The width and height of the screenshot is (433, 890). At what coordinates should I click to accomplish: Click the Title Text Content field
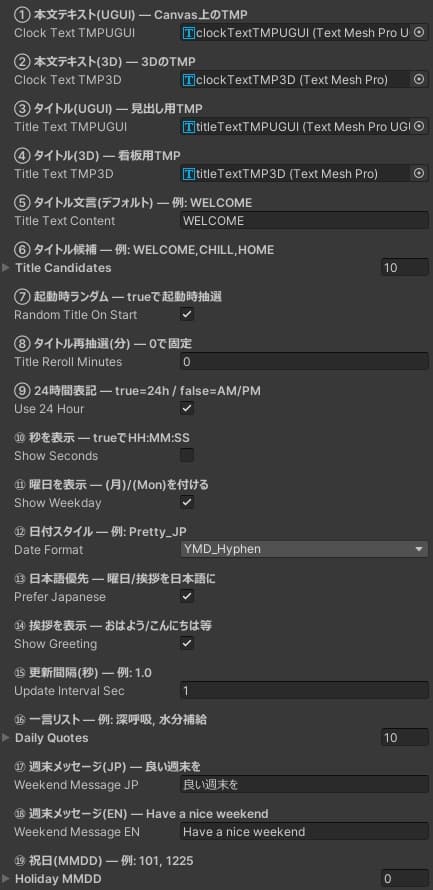(304, 221)
